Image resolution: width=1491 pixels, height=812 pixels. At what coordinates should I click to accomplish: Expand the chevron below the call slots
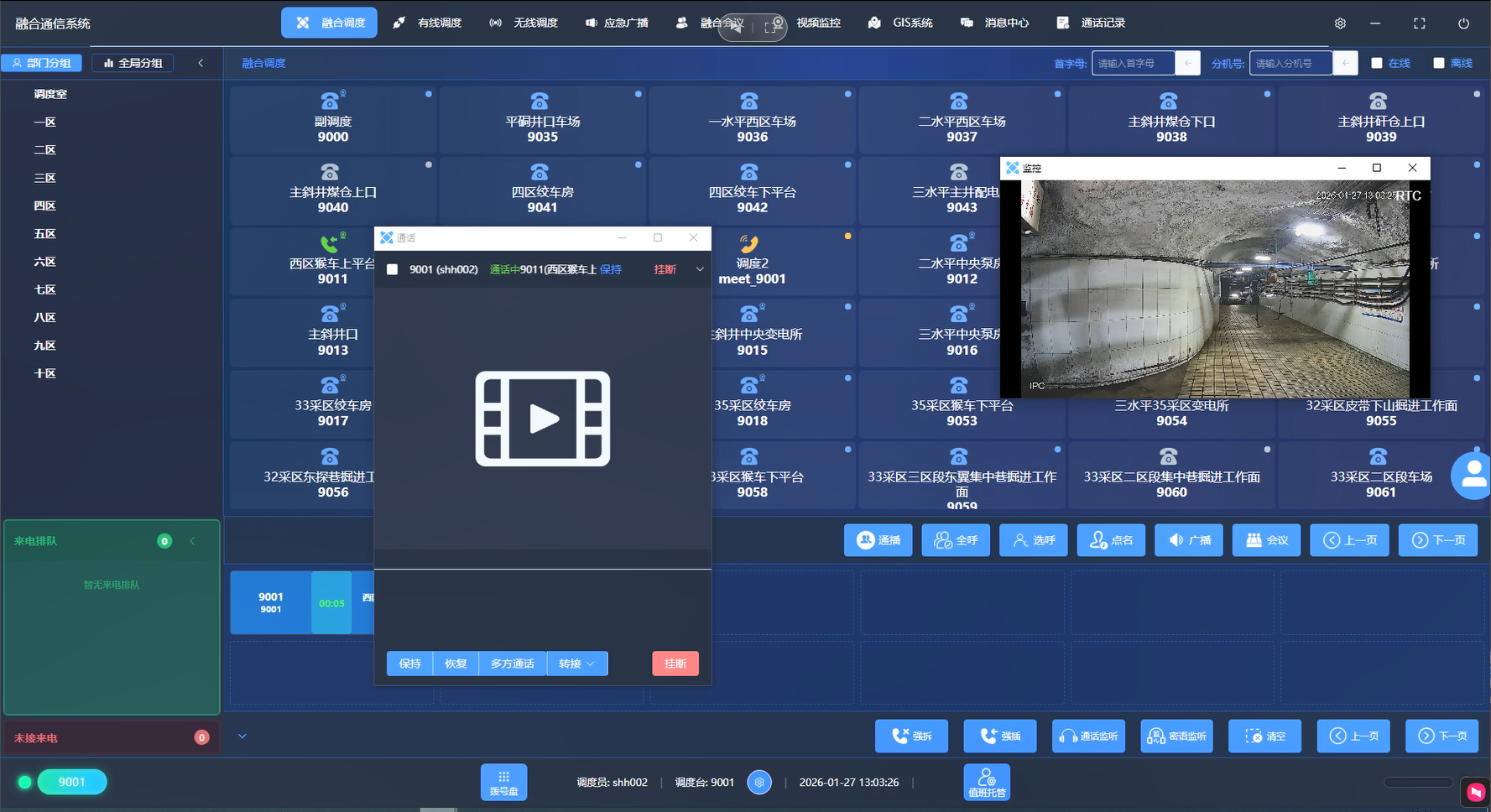242,736
